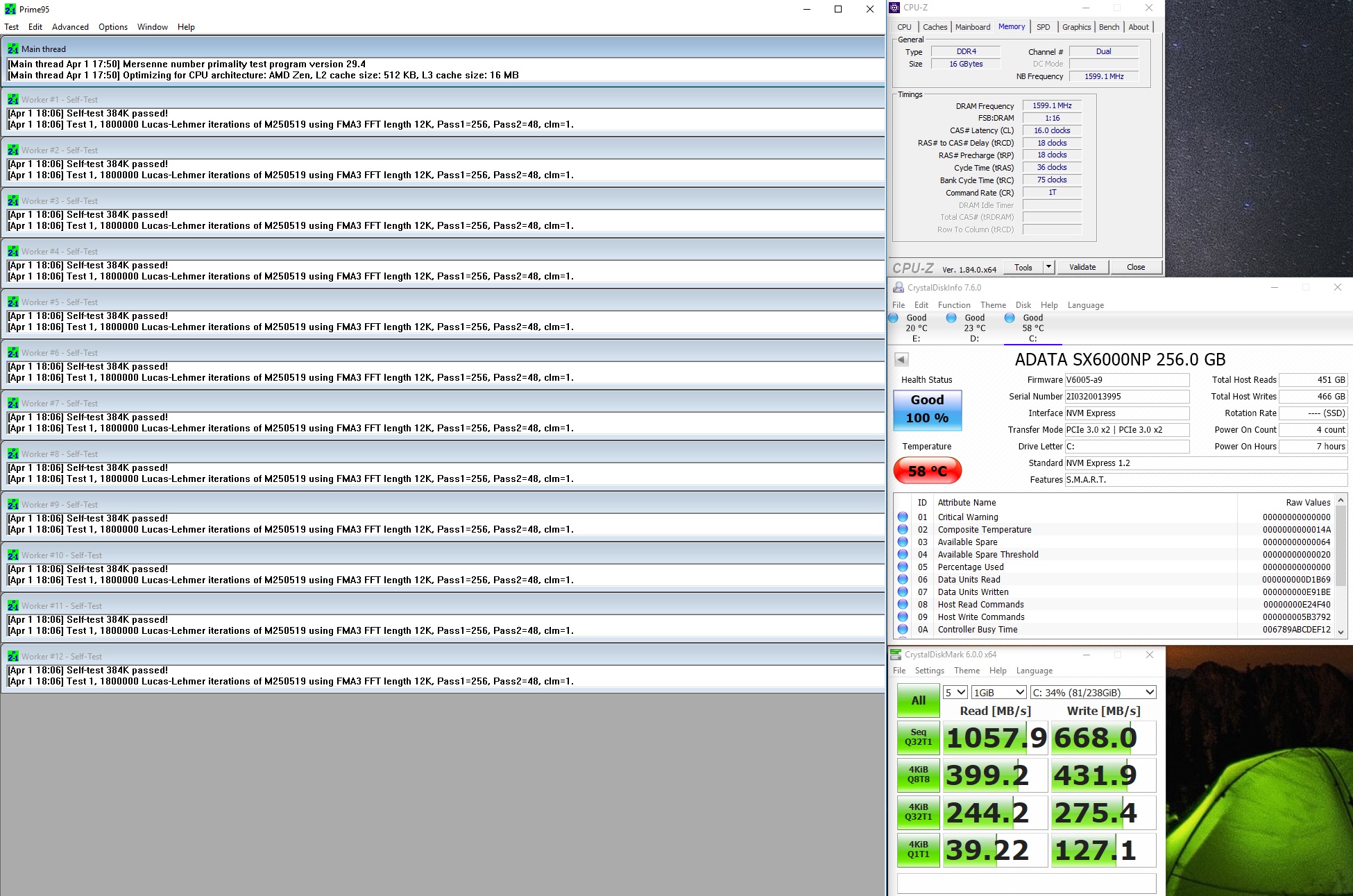Click the Validate button in CPU-Z
The height and width of the screenshot is (896, 1353).
(1082, 267)
